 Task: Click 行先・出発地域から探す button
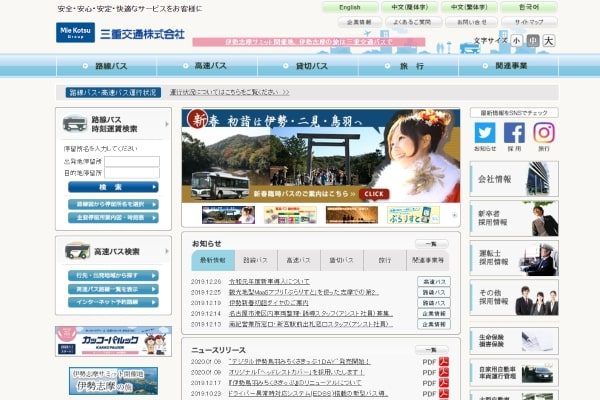[113, 276]
